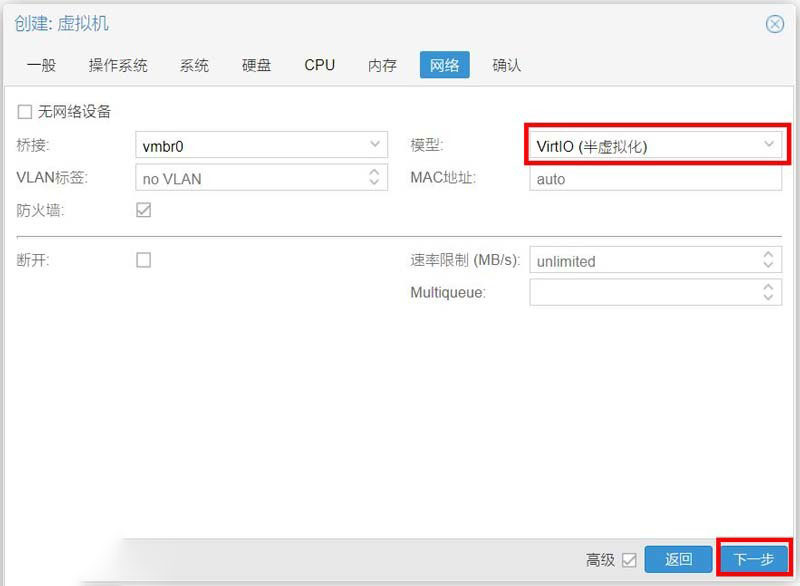The width and height of the screenshot is (800, 586).
Task: Open the 操作系统 tab
Action: 118,65
